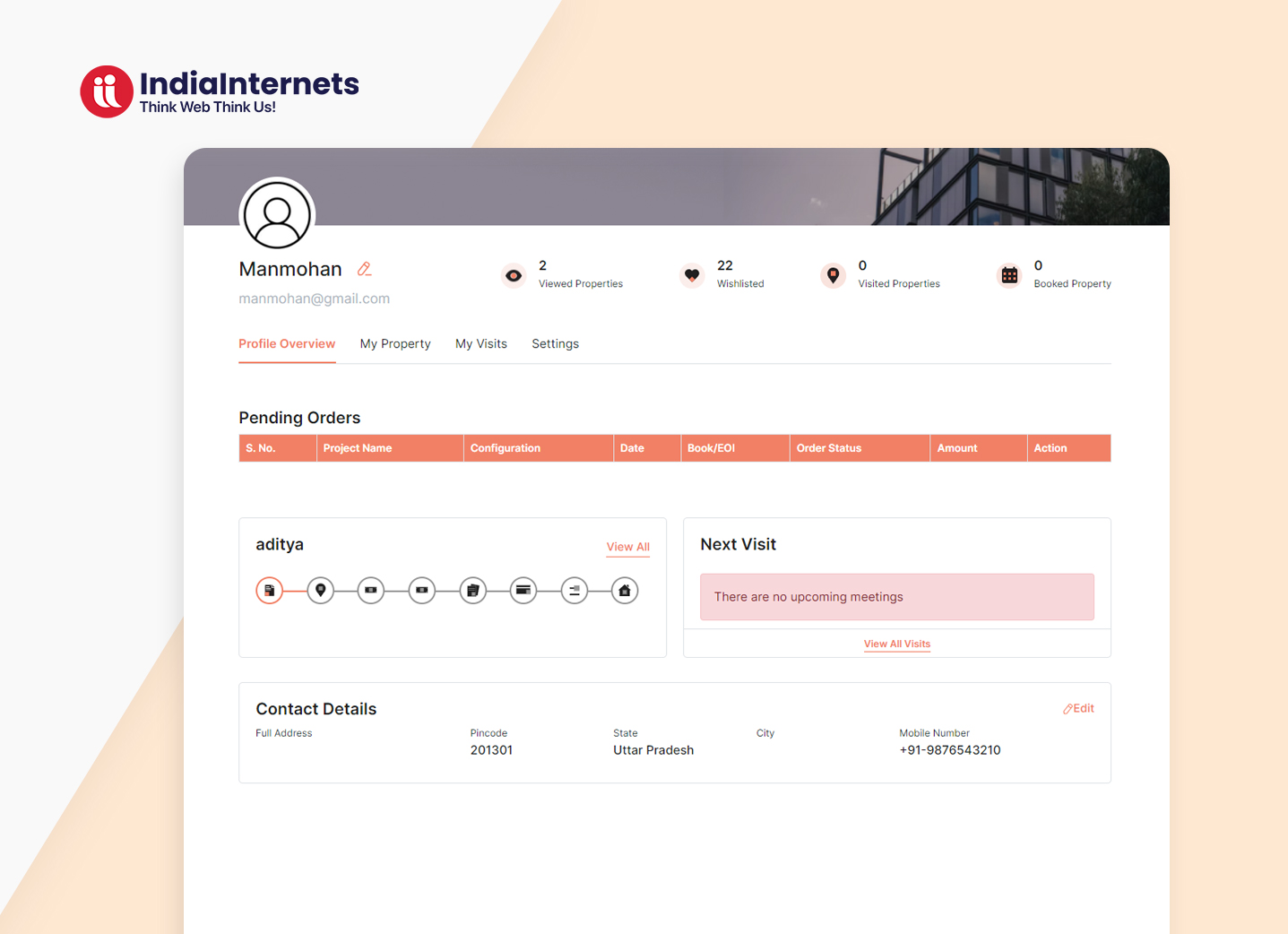Click the Wishlisted label
1288x934 pixels.
click(740, 284)
